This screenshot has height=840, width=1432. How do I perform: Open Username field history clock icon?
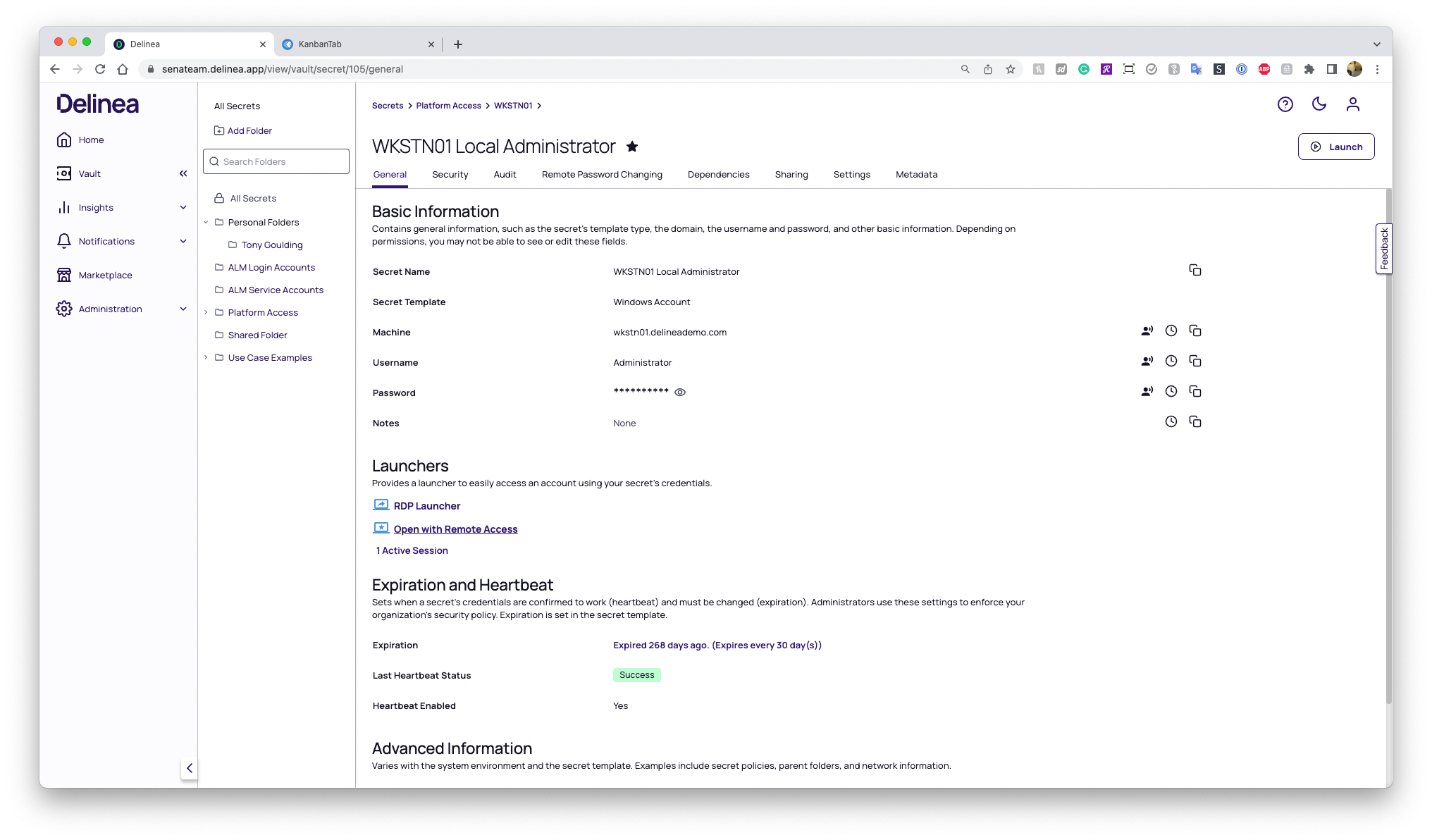(x=1171, y=362)
